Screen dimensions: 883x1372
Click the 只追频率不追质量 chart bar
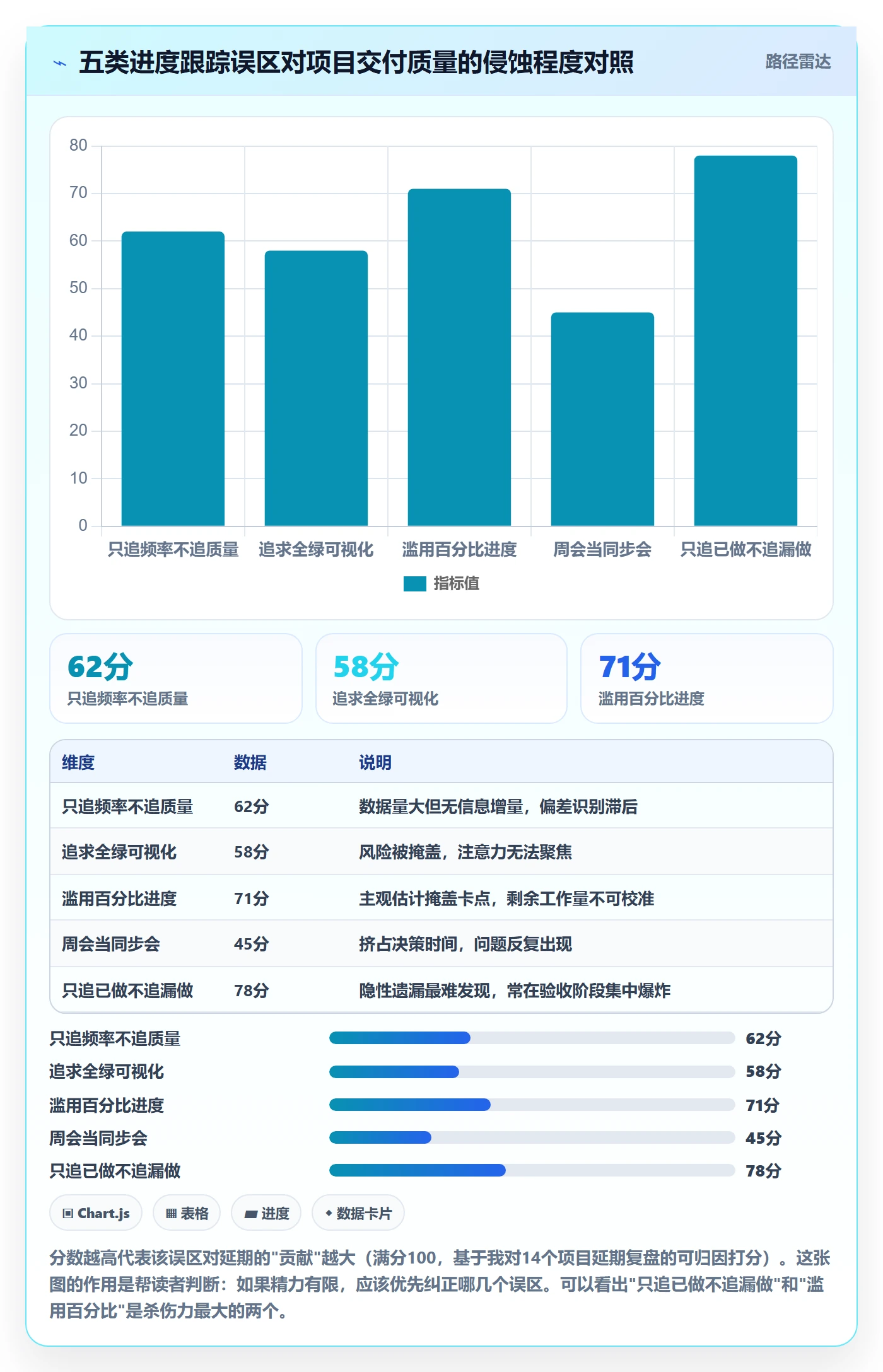pos(173,378)
